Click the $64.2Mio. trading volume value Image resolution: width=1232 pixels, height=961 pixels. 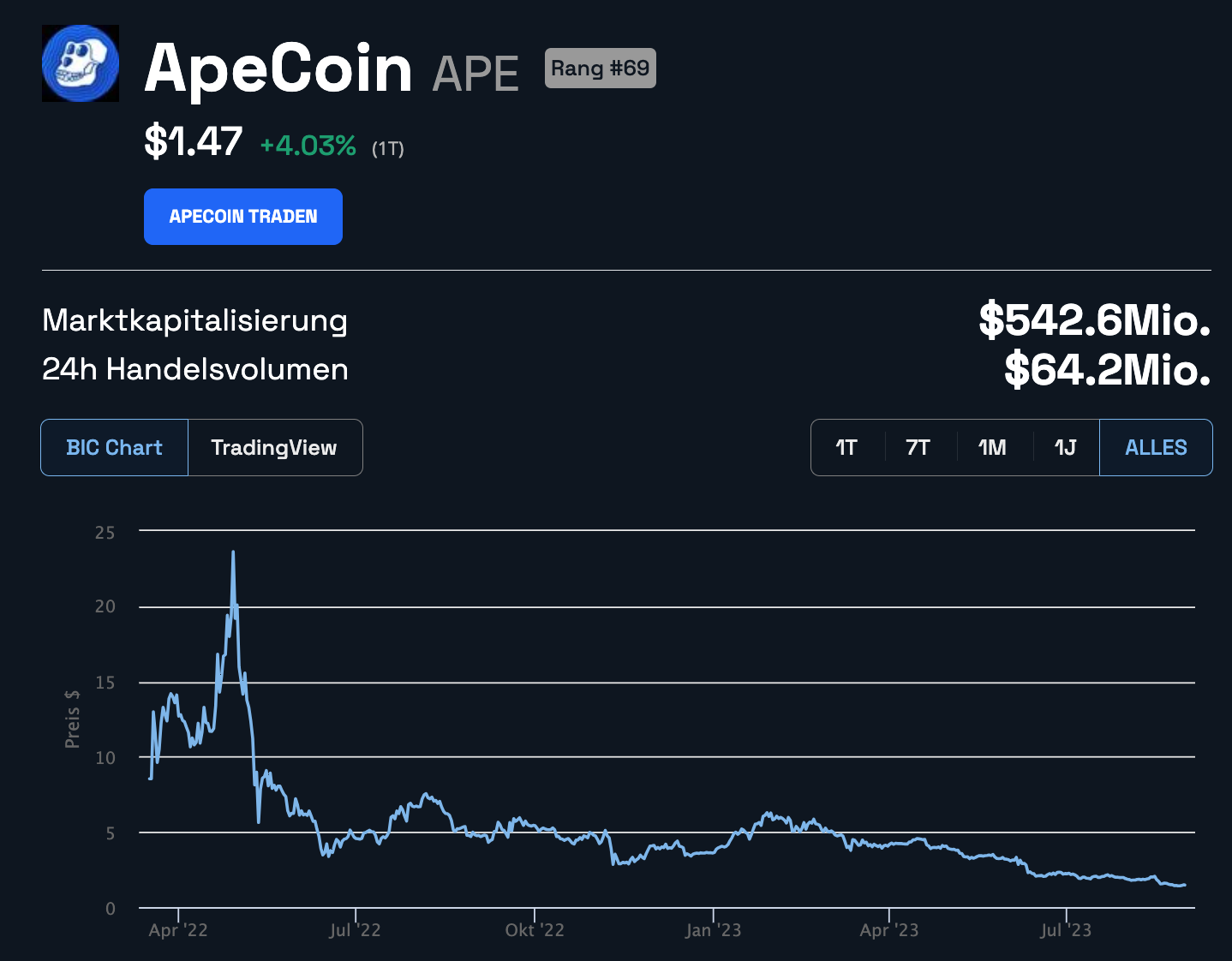(1107, 369)
